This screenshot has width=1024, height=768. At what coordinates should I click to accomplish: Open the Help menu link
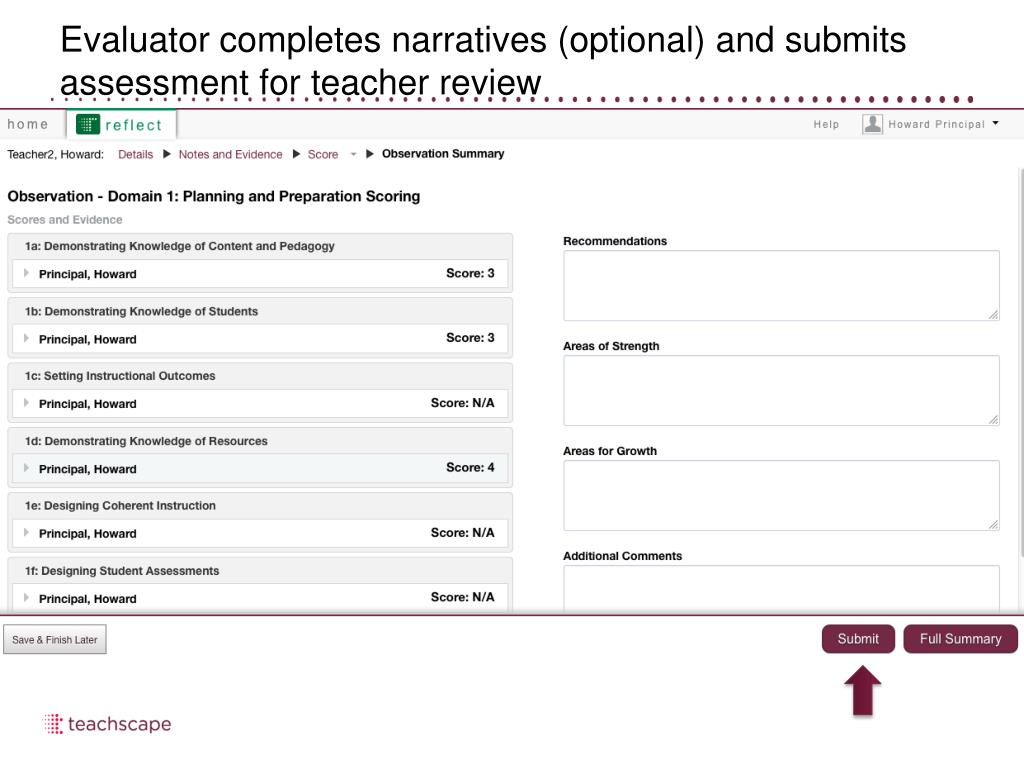[826, 124]
